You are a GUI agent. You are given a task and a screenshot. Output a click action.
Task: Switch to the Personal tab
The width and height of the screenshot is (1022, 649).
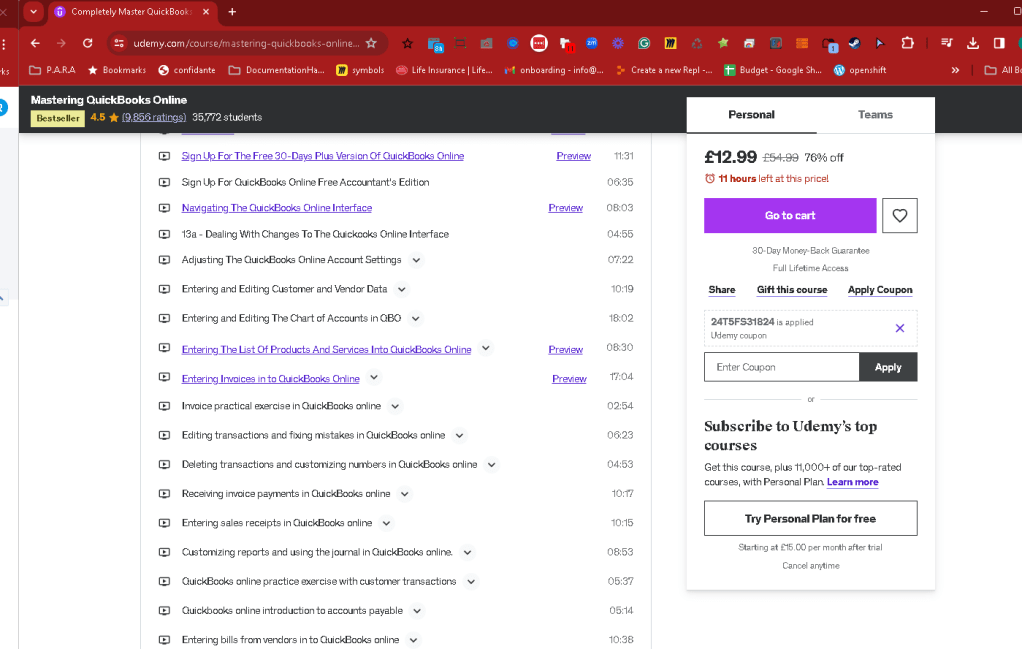(x=752, y=115)
